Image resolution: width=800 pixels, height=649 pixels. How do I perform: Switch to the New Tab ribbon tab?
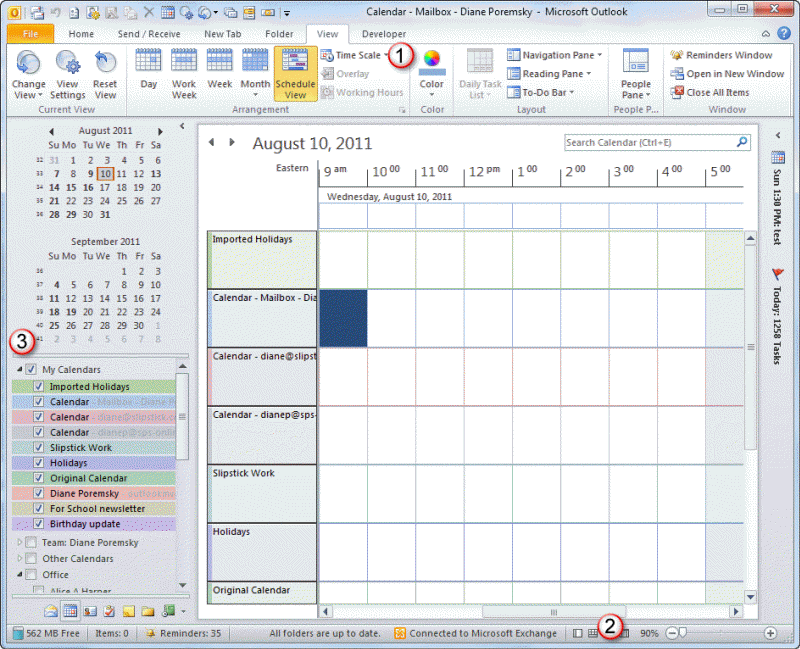(x=222, y=34)
